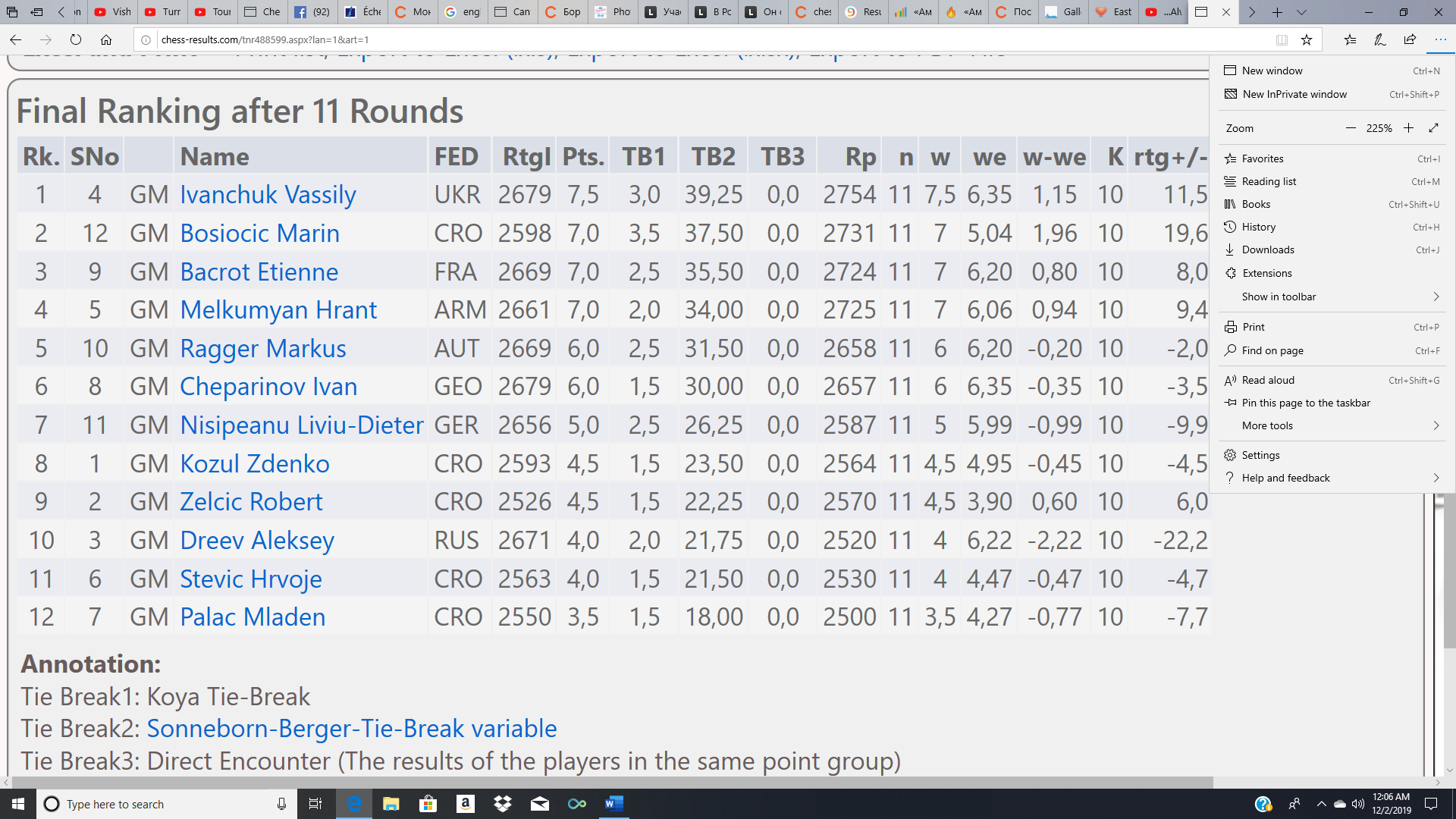Click the Share page icon
This screenshot has height=819, width=1456.
(1410, 40)
